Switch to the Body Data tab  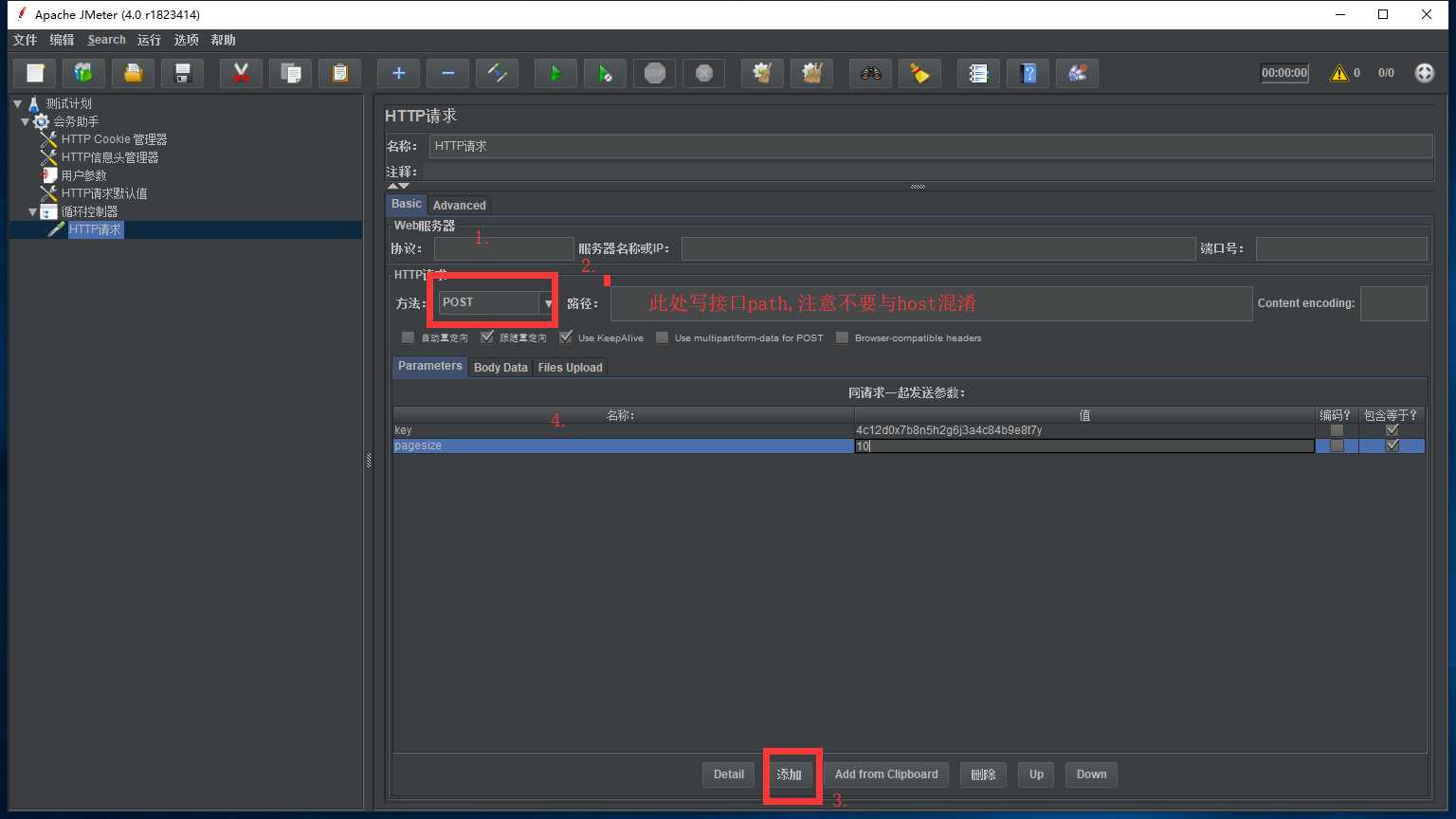point(500,368)
